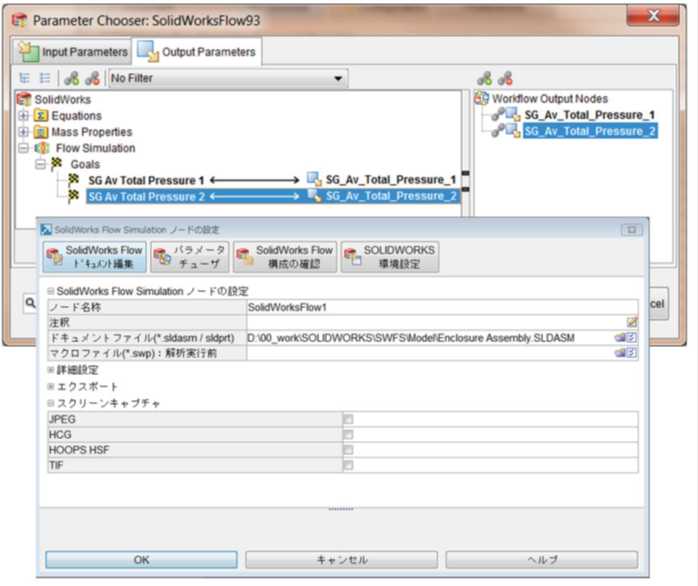Select the Equations item in tree
This screenshot has height=586, width=698.
76,116
